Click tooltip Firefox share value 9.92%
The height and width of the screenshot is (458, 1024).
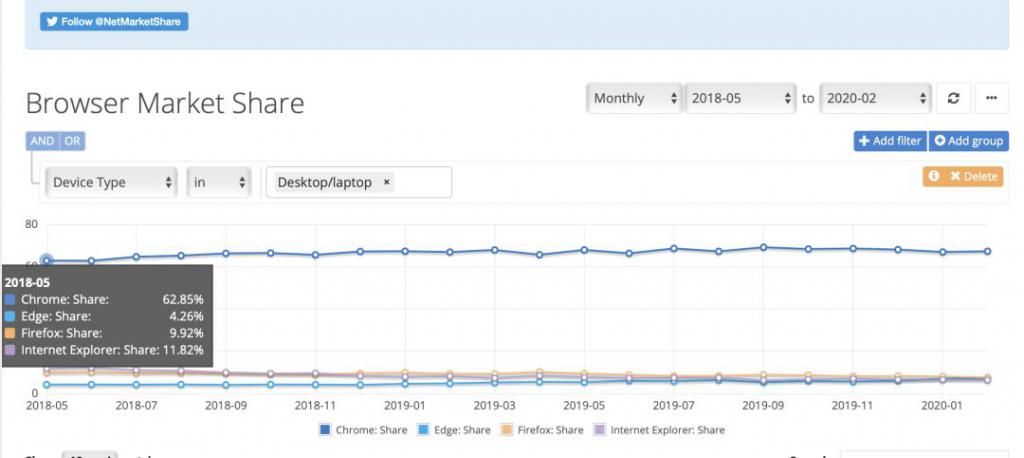tap(186, 333)
